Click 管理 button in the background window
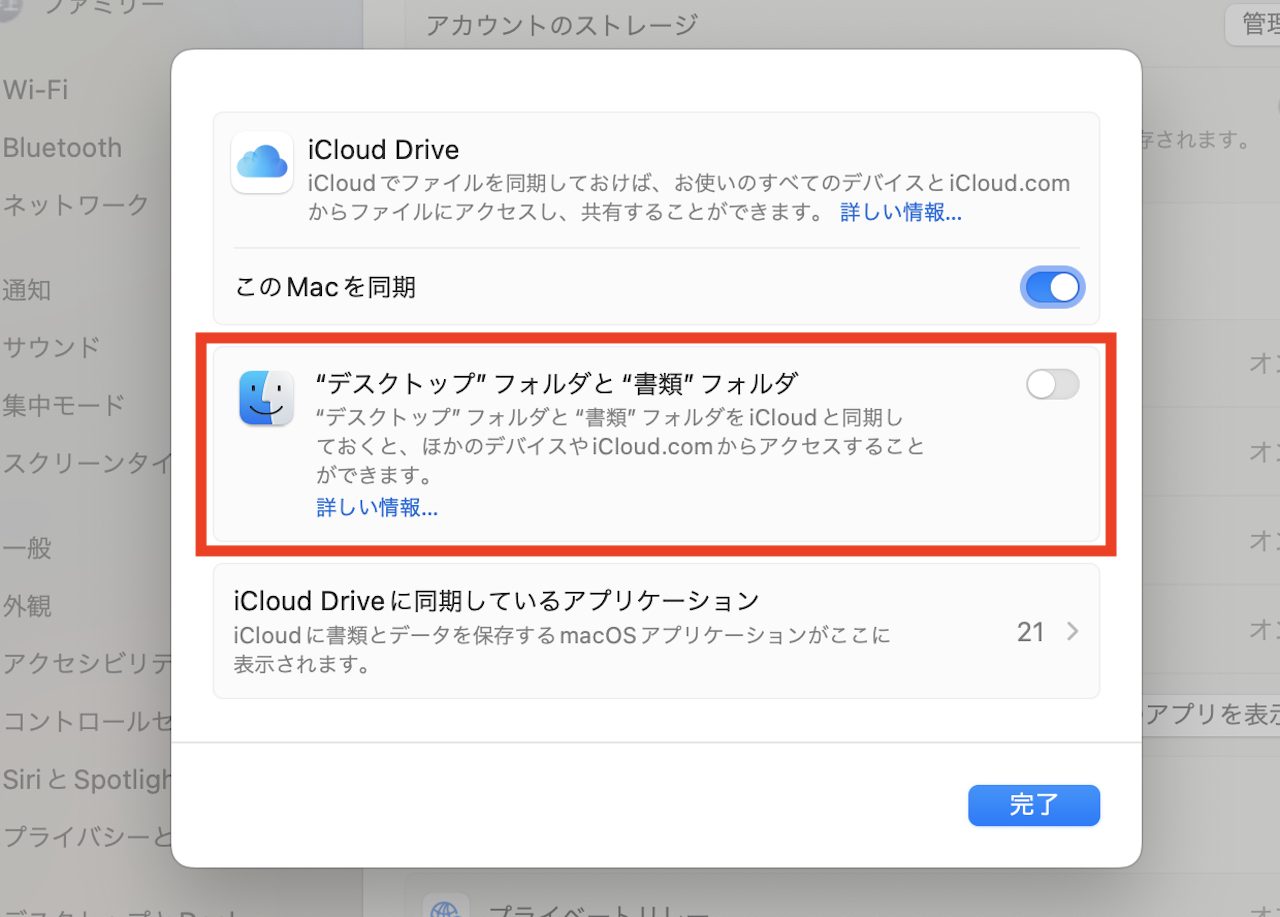Screen dimensions: 1280x917 point(1253,24)
